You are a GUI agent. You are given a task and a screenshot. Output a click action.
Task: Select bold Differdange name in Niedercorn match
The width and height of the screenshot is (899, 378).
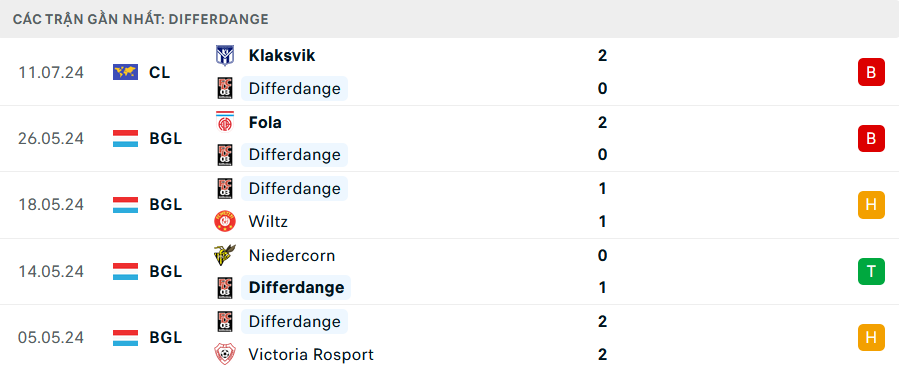click(296, 287)
